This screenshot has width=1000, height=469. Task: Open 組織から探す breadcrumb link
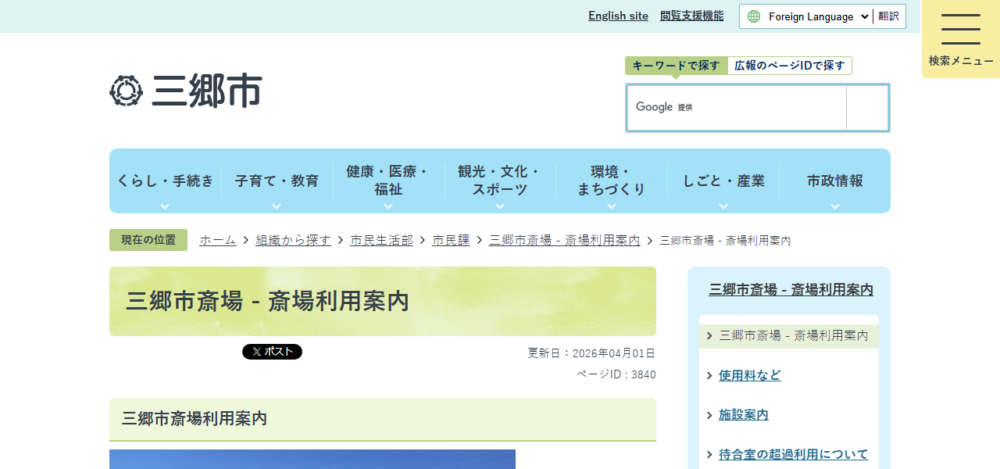click(x=293, y=241)
